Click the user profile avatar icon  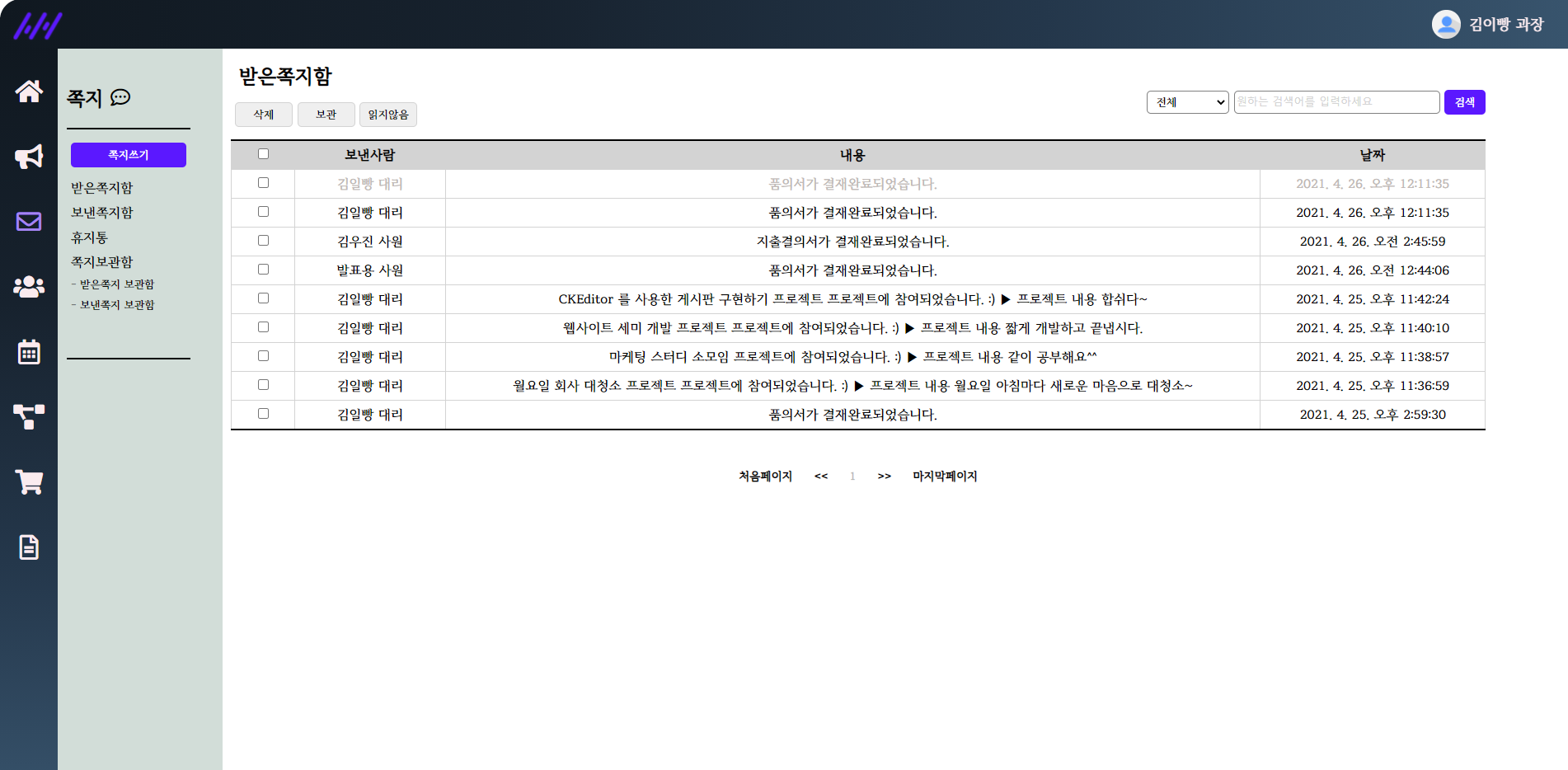click(x=1446, y=25)
